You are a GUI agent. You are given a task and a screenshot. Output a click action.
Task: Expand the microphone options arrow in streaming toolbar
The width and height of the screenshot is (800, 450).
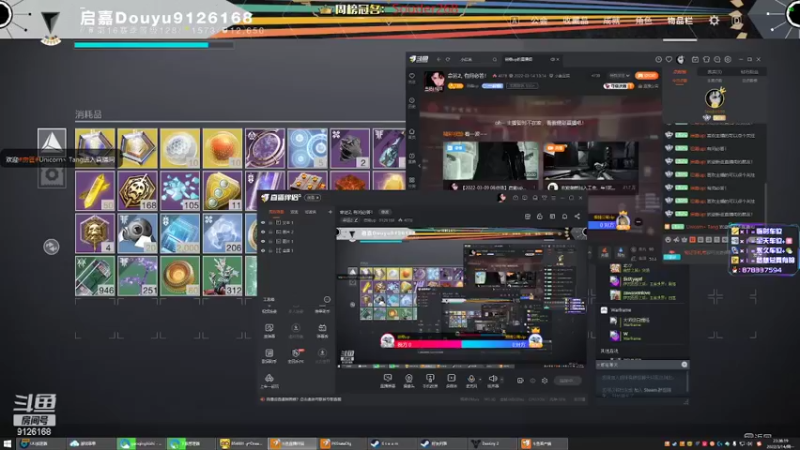(480, 379)
